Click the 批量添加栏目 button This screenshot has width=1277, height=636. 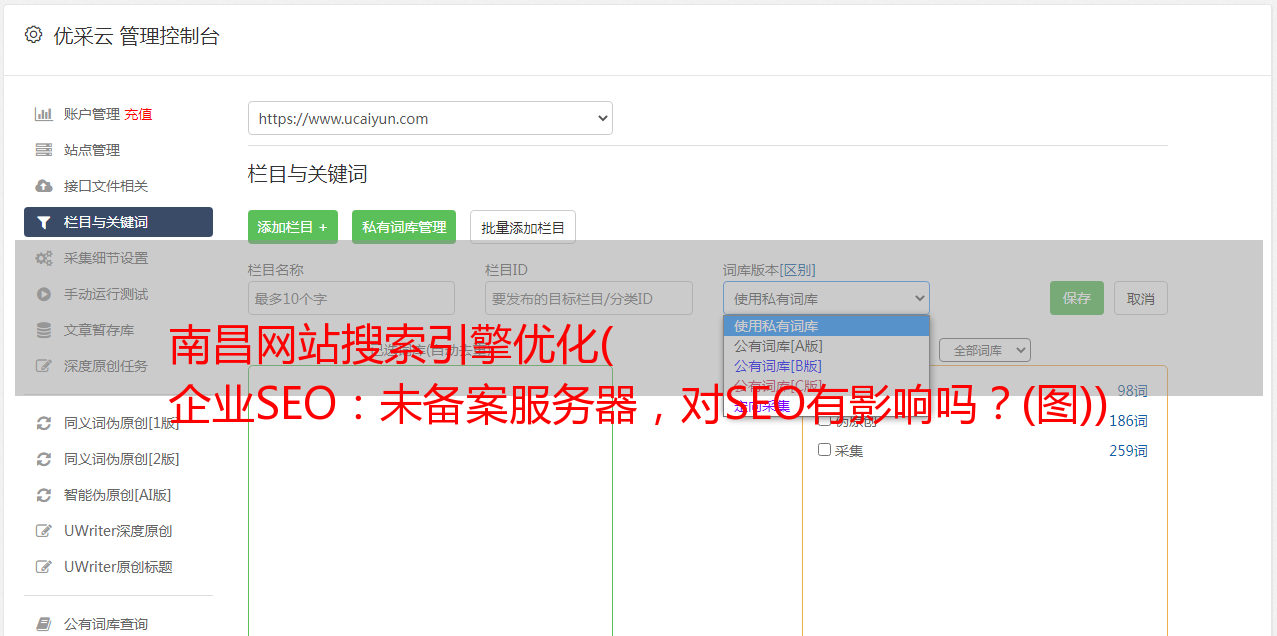tap(523, 227)
